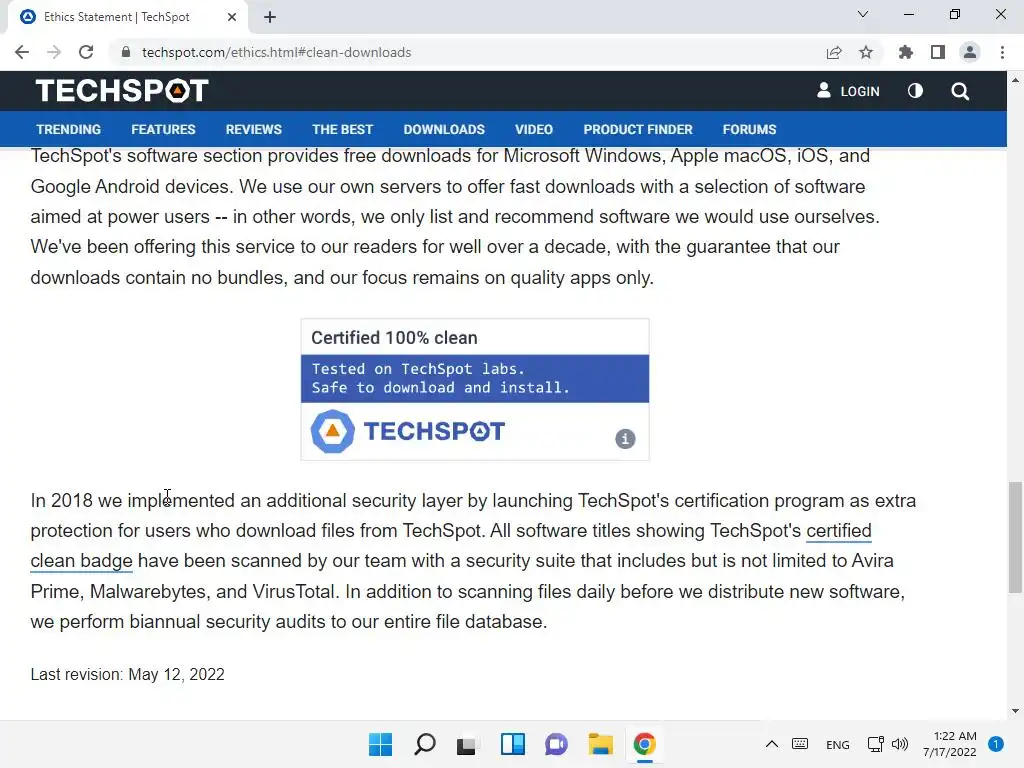Open the REVIEWS menu item
Image resolution: width=1024 pixels, height=768 pixels.
point(253,129)
